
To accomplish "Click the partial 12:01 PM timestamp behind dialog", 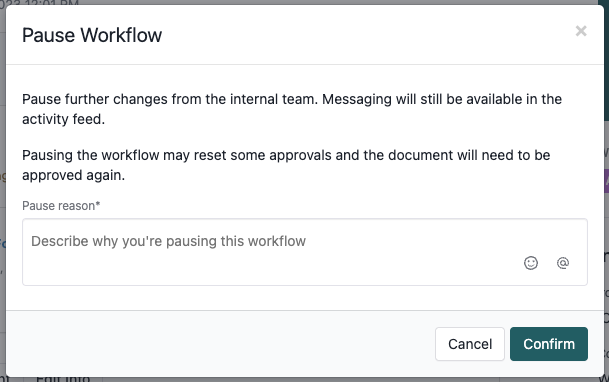I will (39, 2).
